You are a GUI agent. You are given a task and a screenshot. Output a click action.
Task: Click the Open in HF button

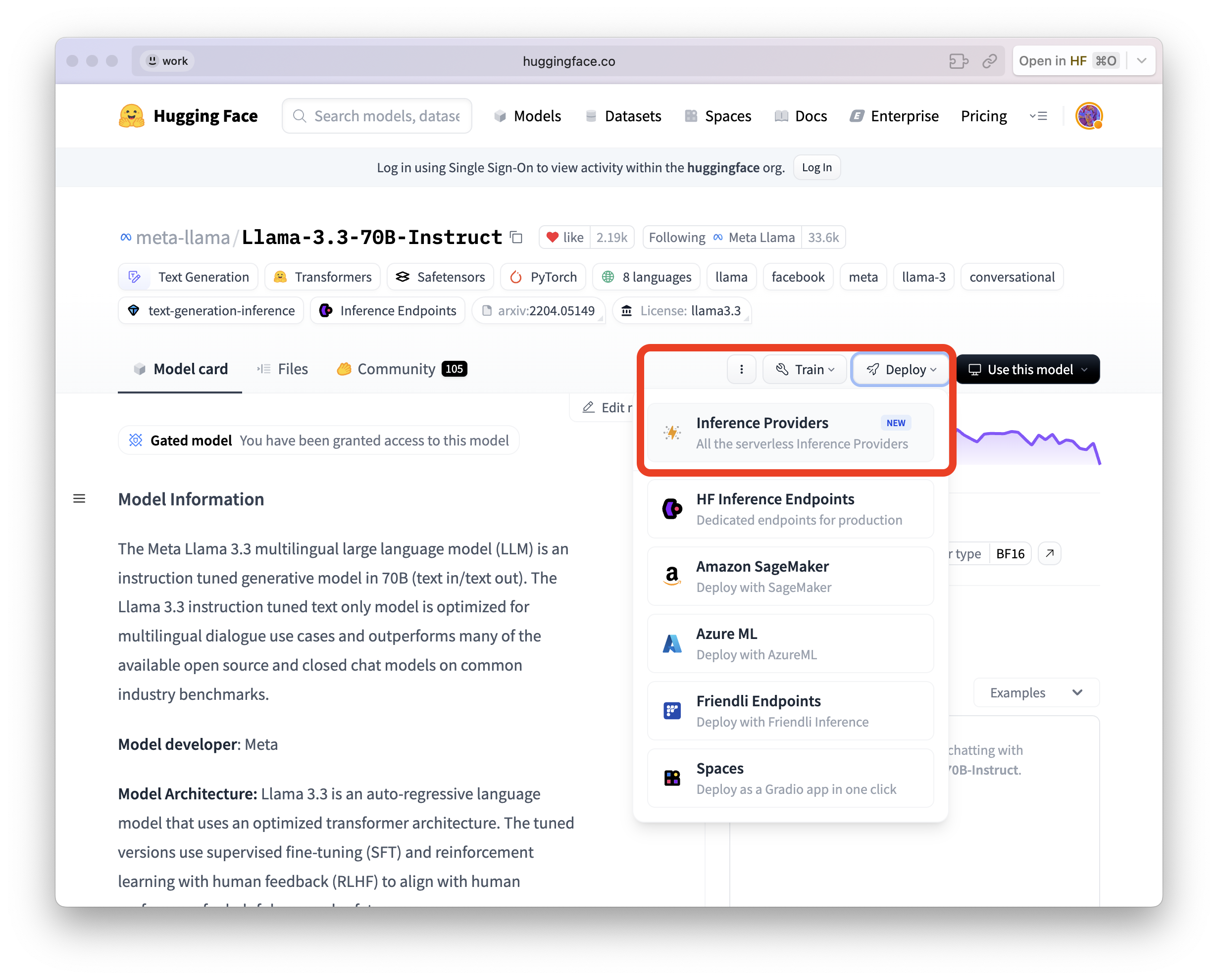pos(1068,61)
